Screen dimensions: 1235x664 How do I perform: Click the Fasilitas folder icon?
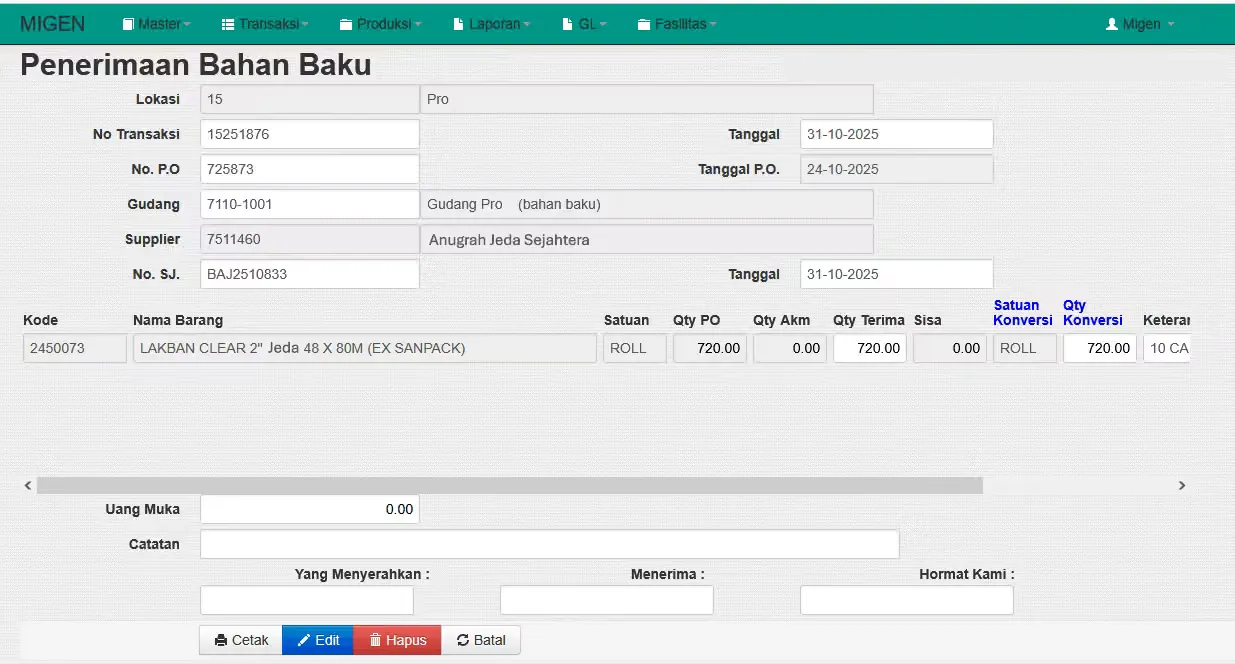click(x=645, y=24)
